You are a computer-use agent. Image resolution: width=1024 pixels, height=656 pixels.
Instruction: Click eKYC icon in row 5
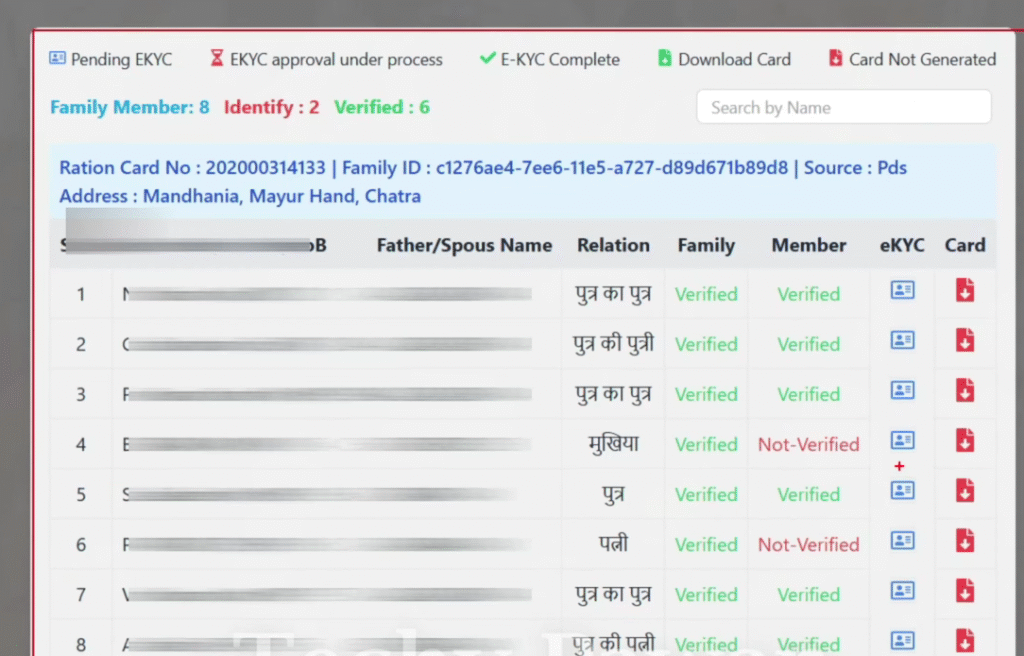[x=902, y=490]
